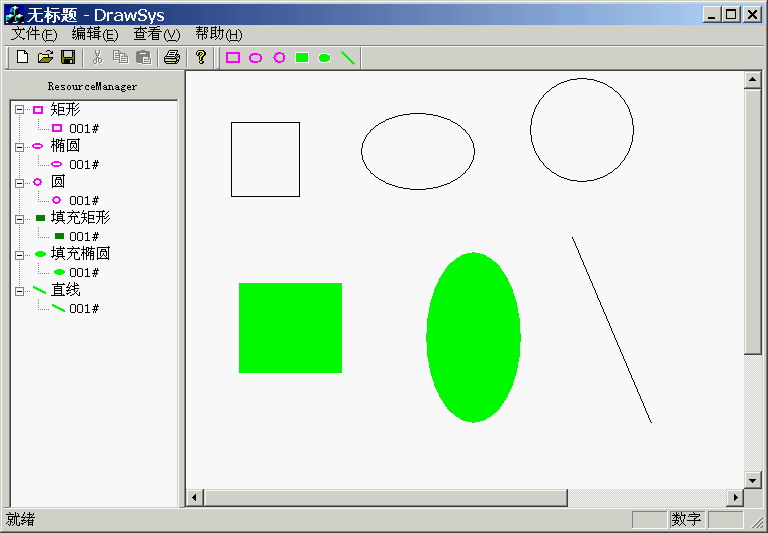The height and width of the screenshot is (533, 768).
Task: Click the vertical scrollbar down arrow
Action: point(752,480)
